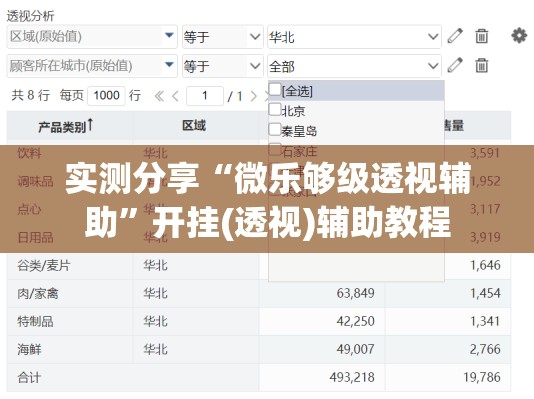
Task: Go to next page arrow
Action: pos(253,96)
